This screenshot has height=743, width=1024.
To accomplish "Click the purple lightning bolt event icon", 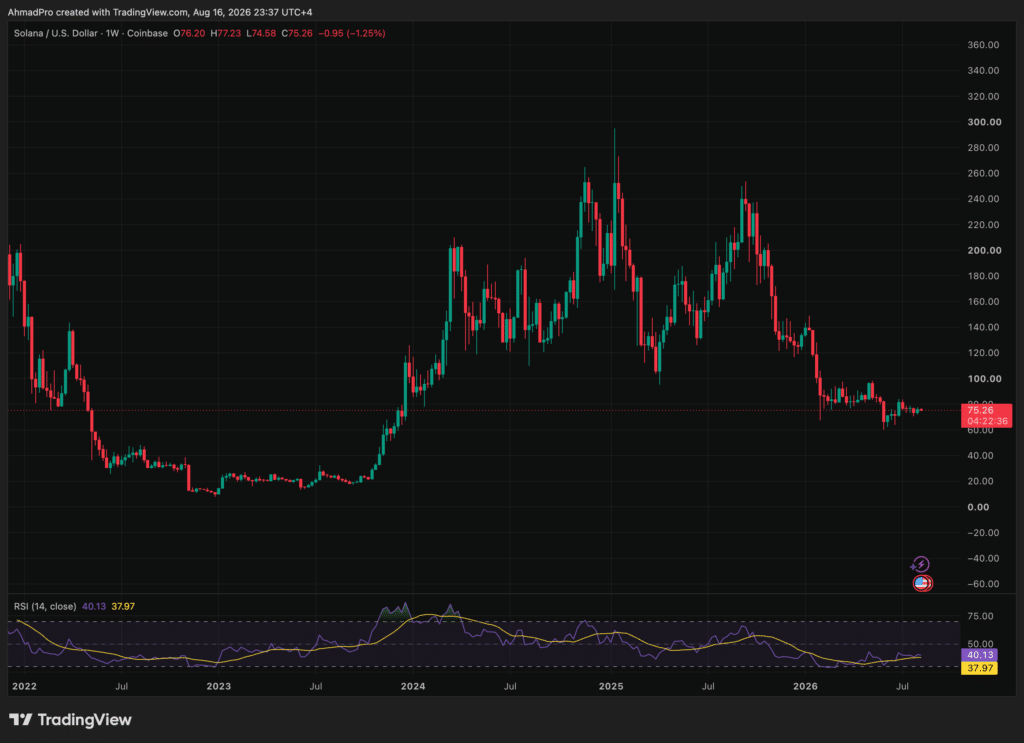I will point(920,564).
